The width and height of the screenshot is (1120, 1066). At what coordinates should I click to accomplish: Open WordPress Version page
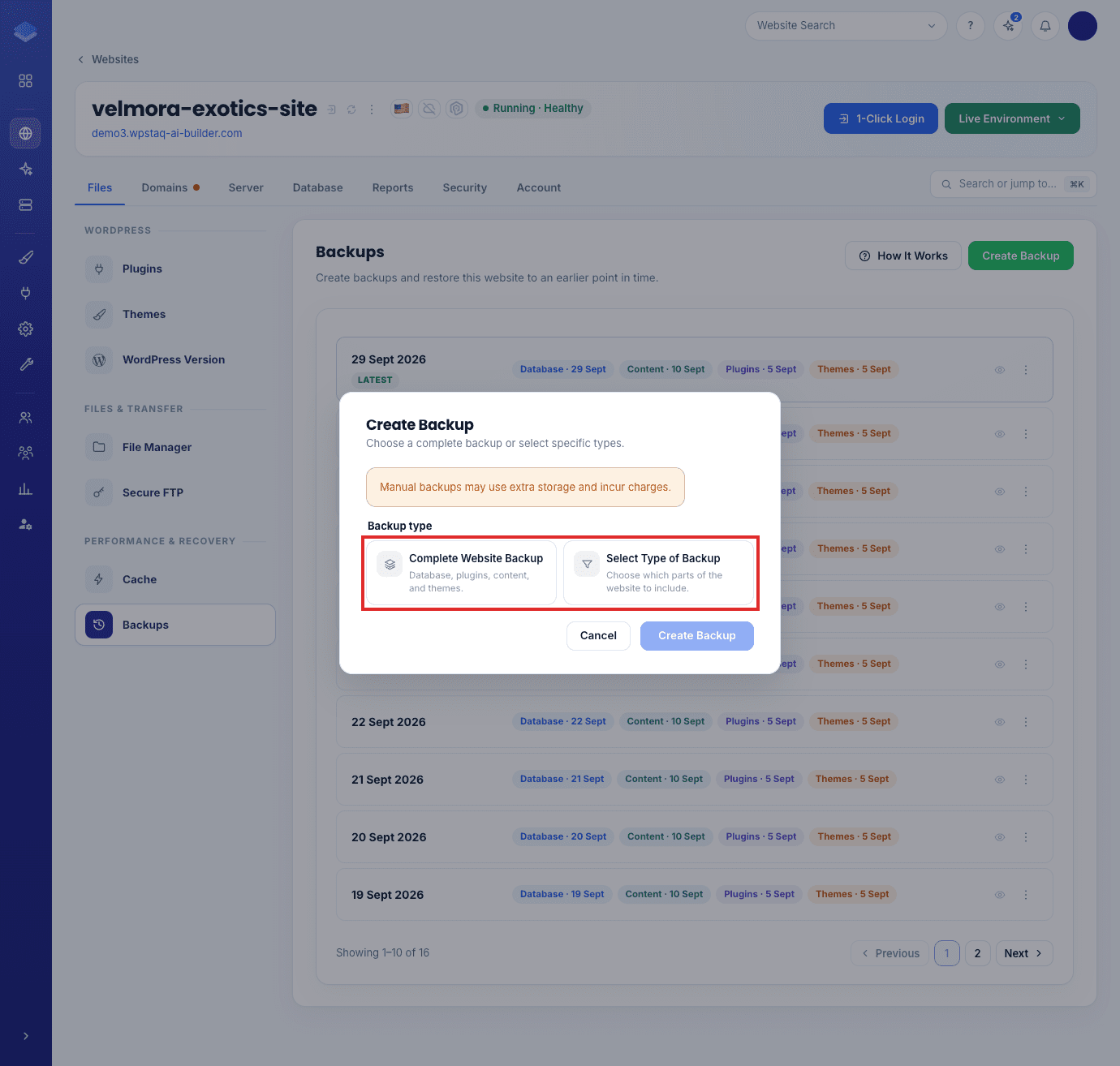click(x=175, y=359)
